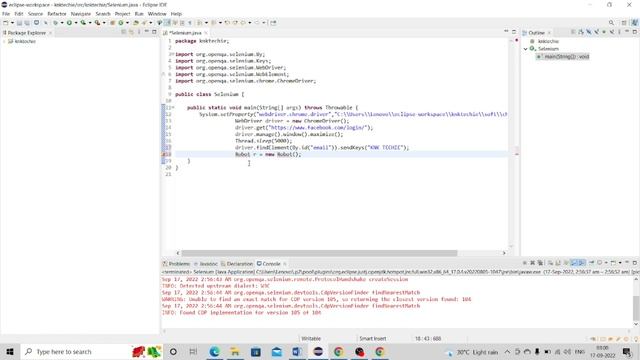Screen dimensions: 640x360
Task: Click the Facebook login URL string in code
Action: (x=318, y=128)
